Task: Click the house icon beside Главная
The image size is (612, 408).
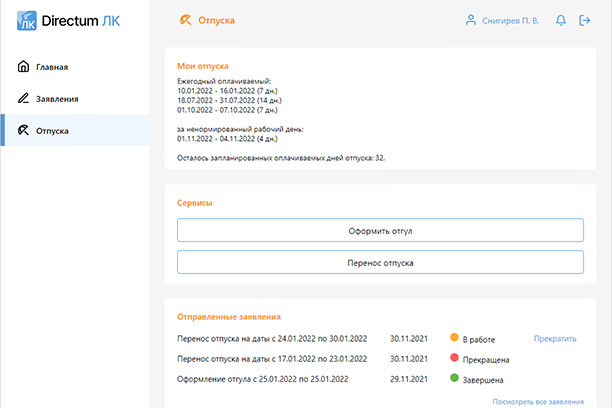Action: (x=23, y=67)
